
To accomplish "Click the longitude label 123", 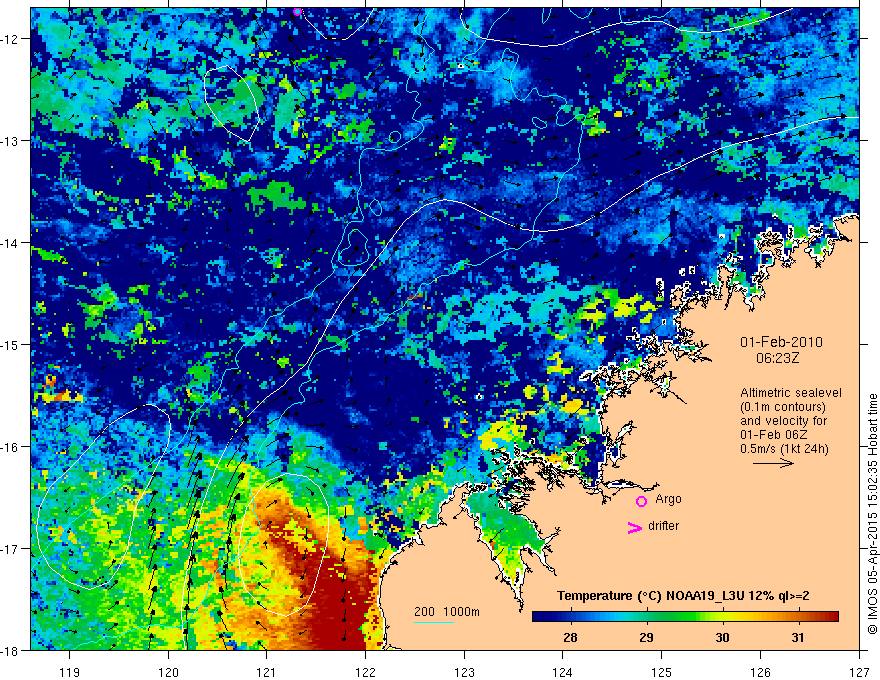I will 464,672.
